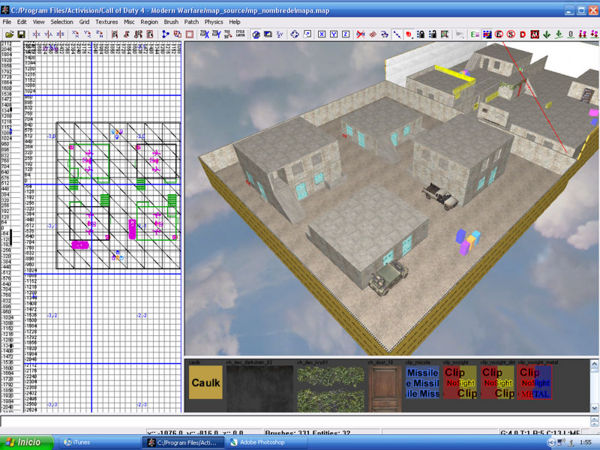Select the Clip NoSight METAL texture
Viewport: 600px width, 450px height.
click(x=534, y=382)
